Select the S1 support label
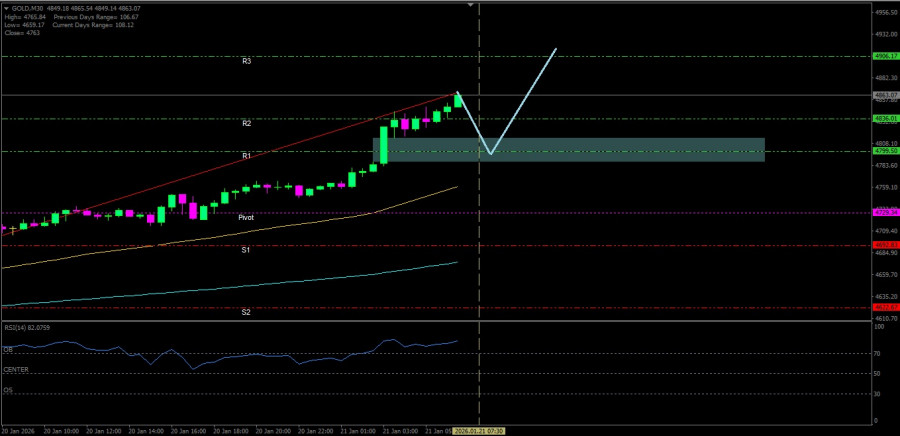 point(246,249)
